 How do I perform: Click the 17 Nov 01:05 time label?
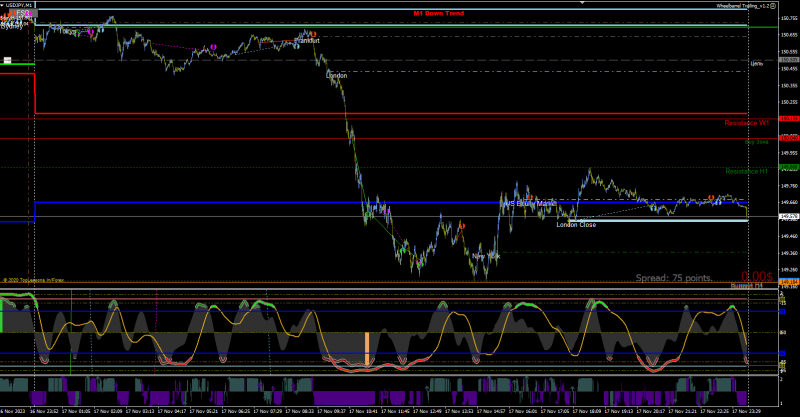[76, 411]
